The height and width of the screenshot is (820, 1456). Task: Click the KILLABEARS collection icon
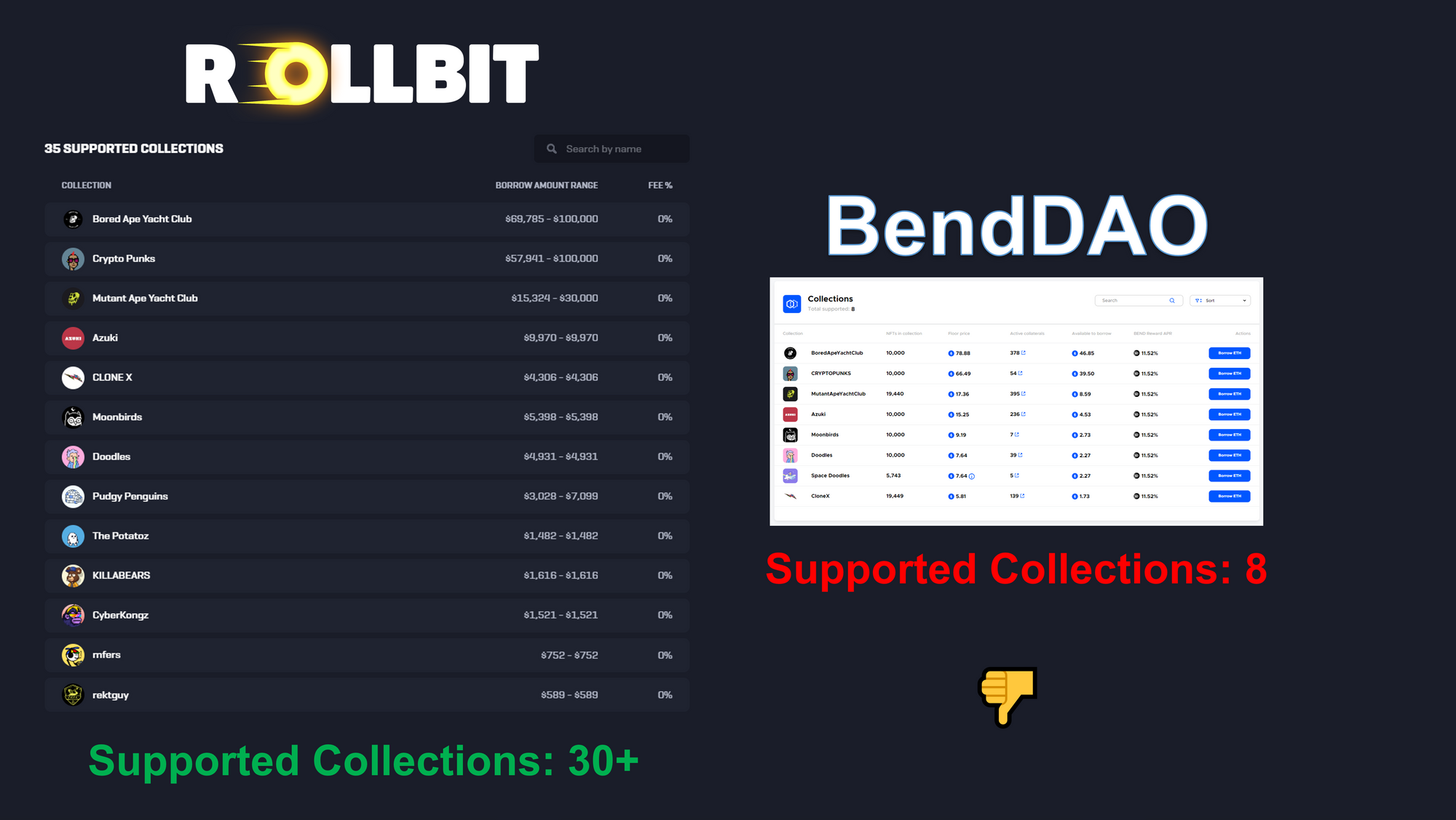tap(73, 574)
